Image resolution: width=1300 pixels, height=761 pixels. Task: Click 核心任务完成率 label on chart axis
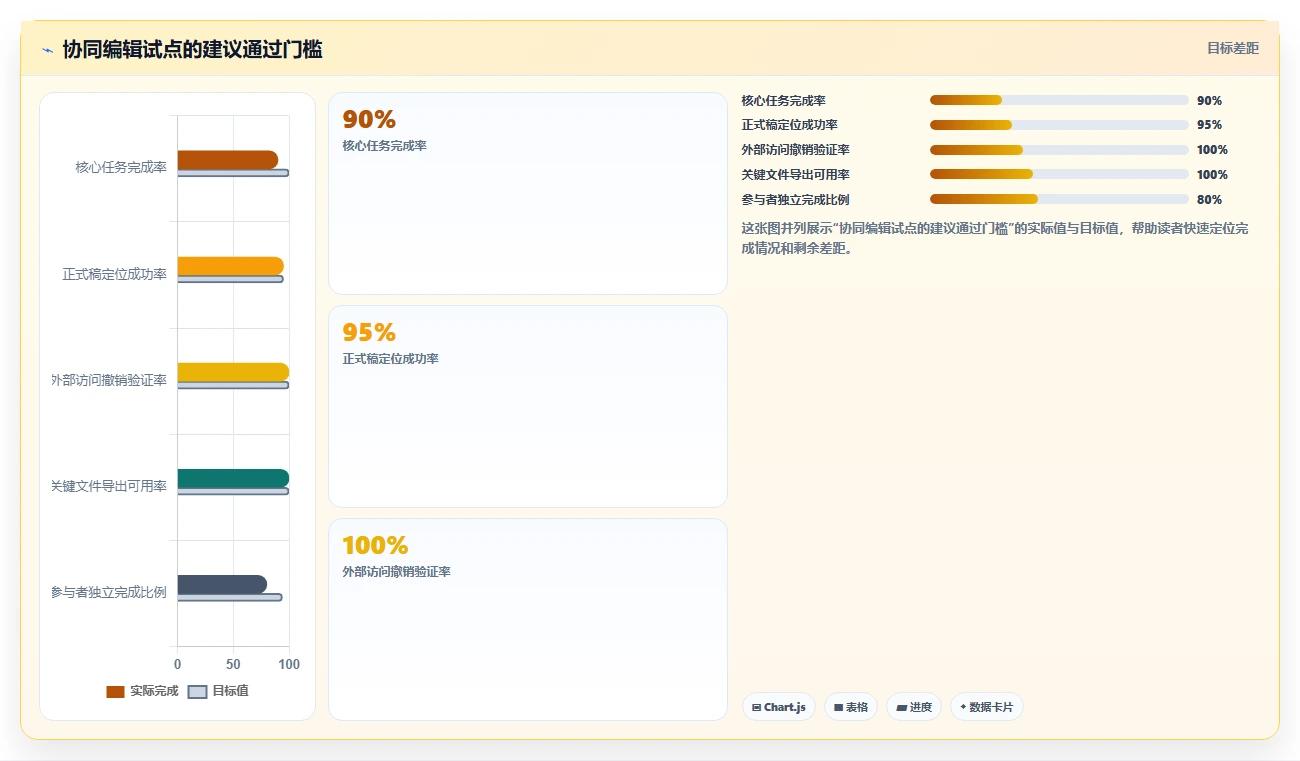click(121, 167)
